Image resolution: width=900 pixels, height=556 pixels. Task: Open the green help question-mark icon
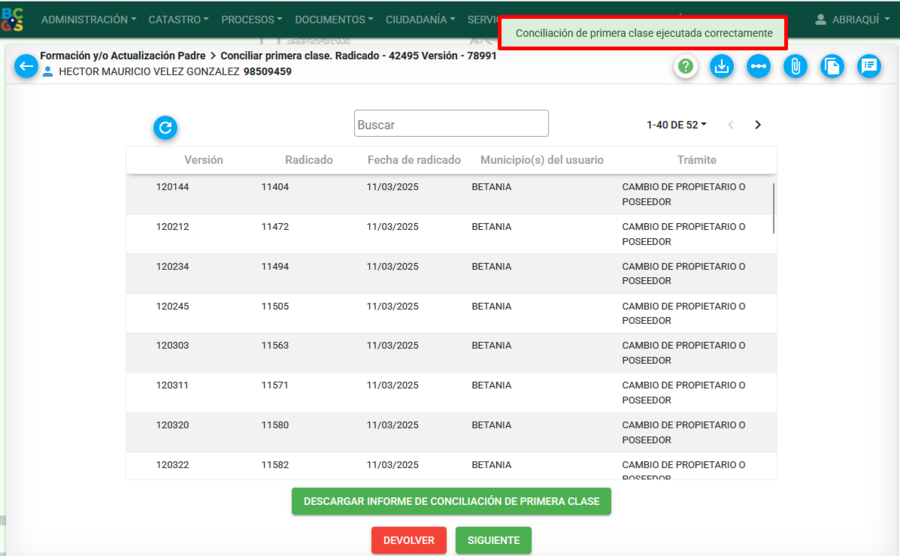coord(685,67)
